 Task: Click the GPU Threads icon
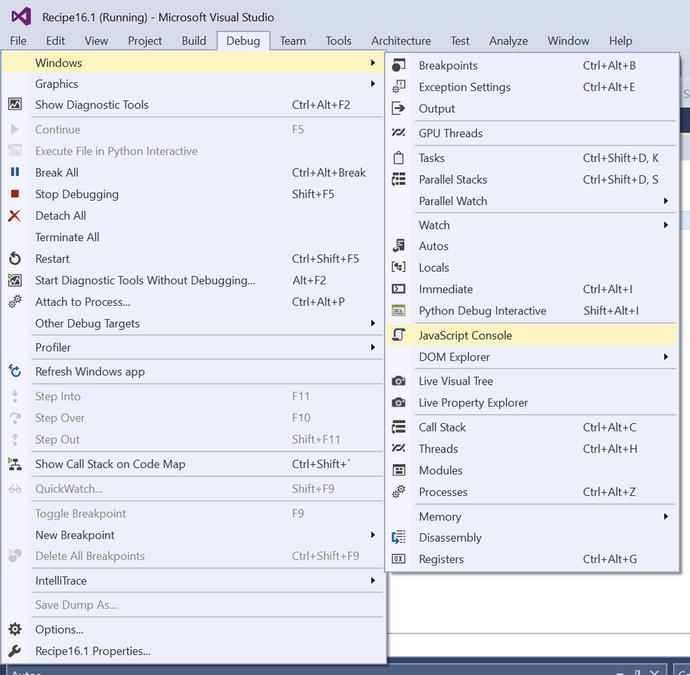[x=399, y=132]
